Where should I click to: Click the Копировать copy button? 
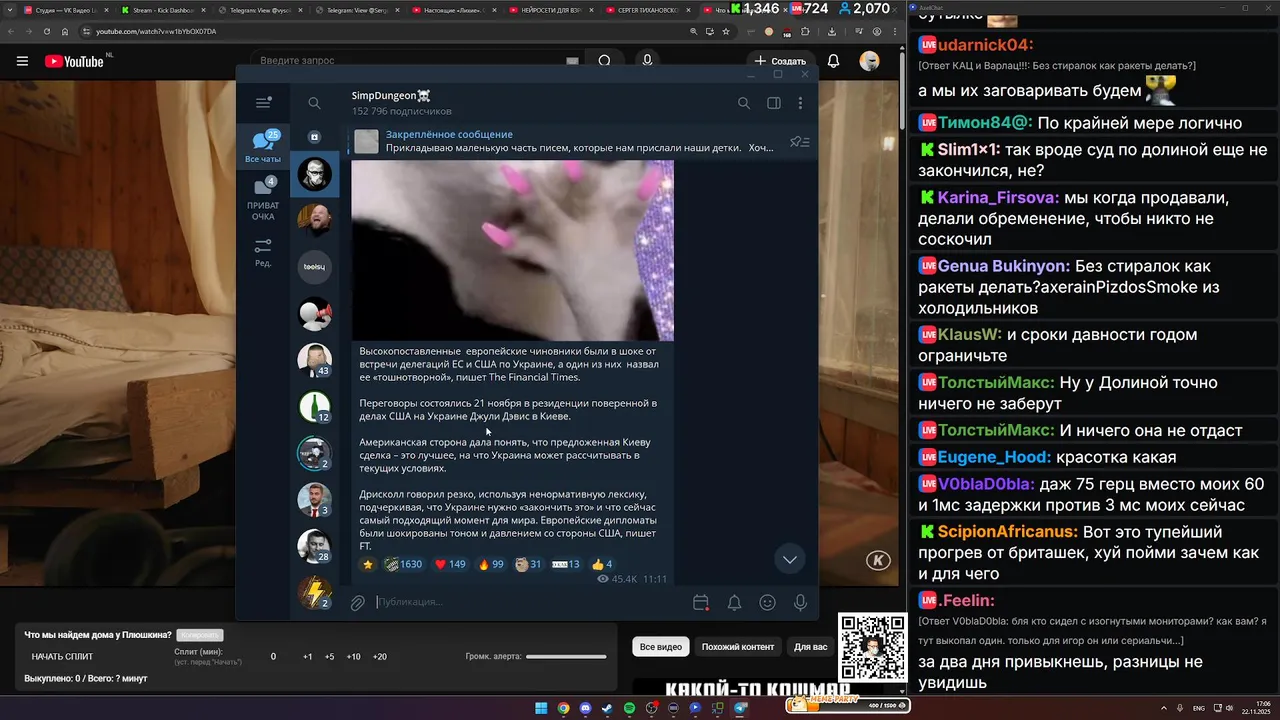(199, 635)
